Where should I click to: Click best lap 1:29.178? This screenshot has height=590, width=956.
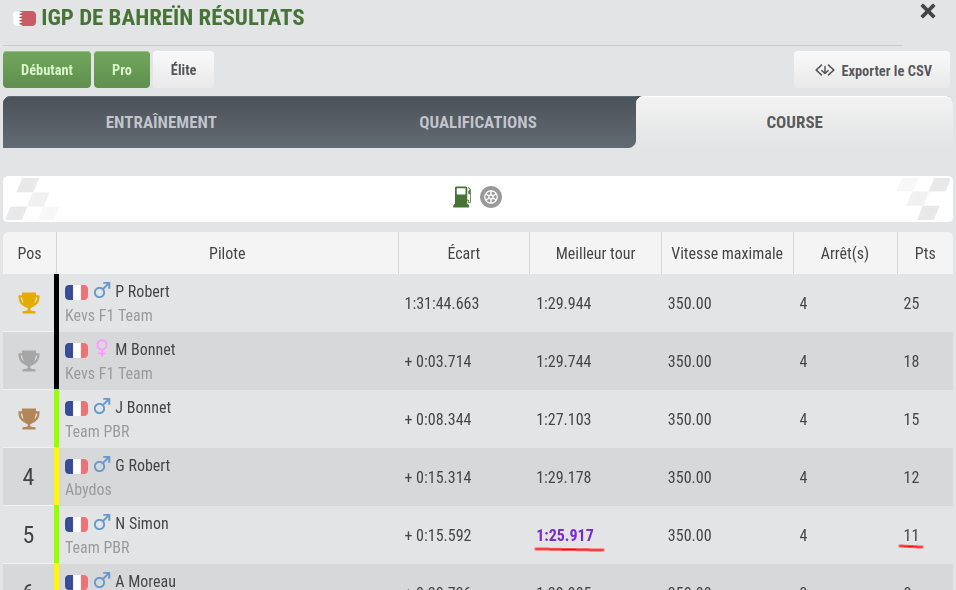pyautogui.click(x=563, y=477)
